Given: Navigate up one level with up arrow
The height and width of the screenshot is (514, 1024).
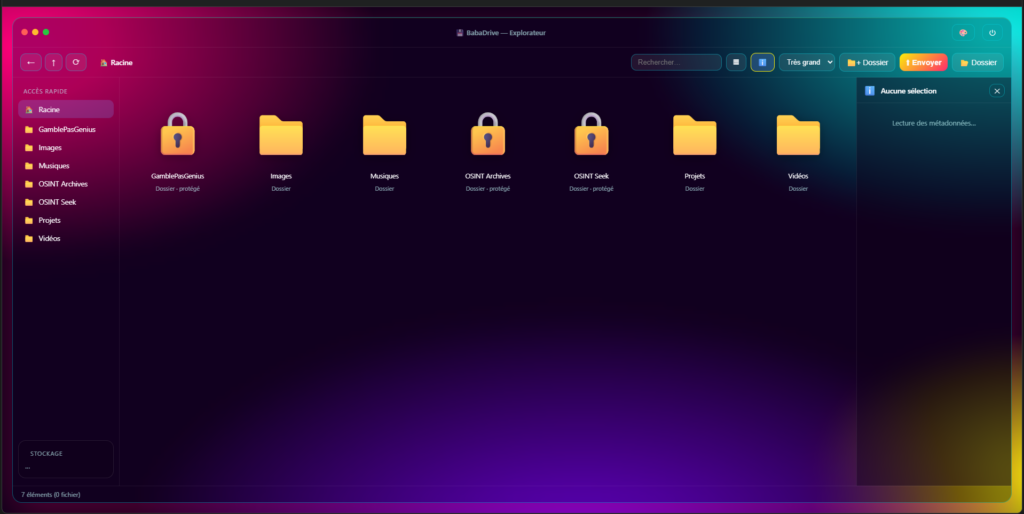Looking at the screenshot, I should [54, 62].
